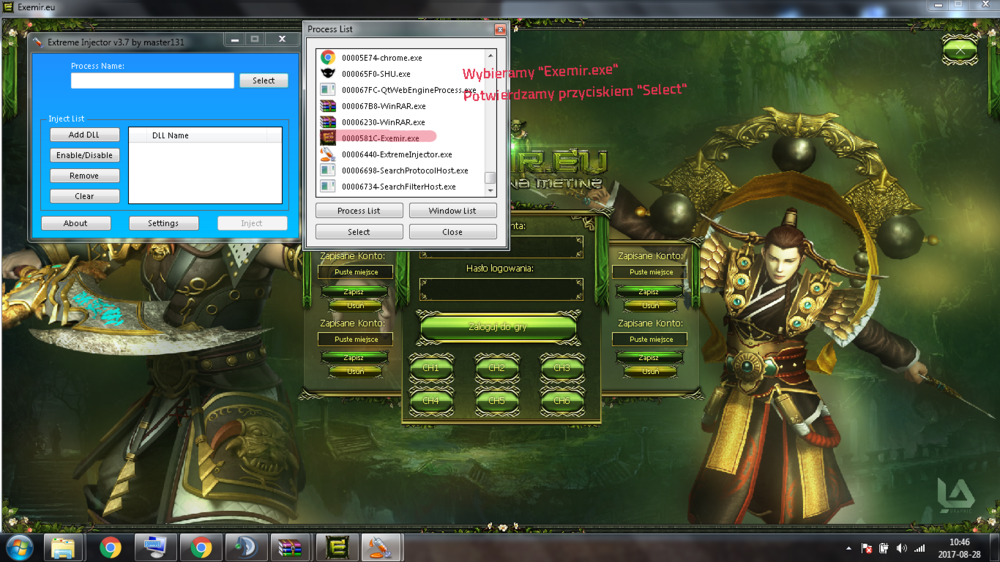1000x562 pixels.
Task: Click Process List button
Action: click(x=358, y=211)
